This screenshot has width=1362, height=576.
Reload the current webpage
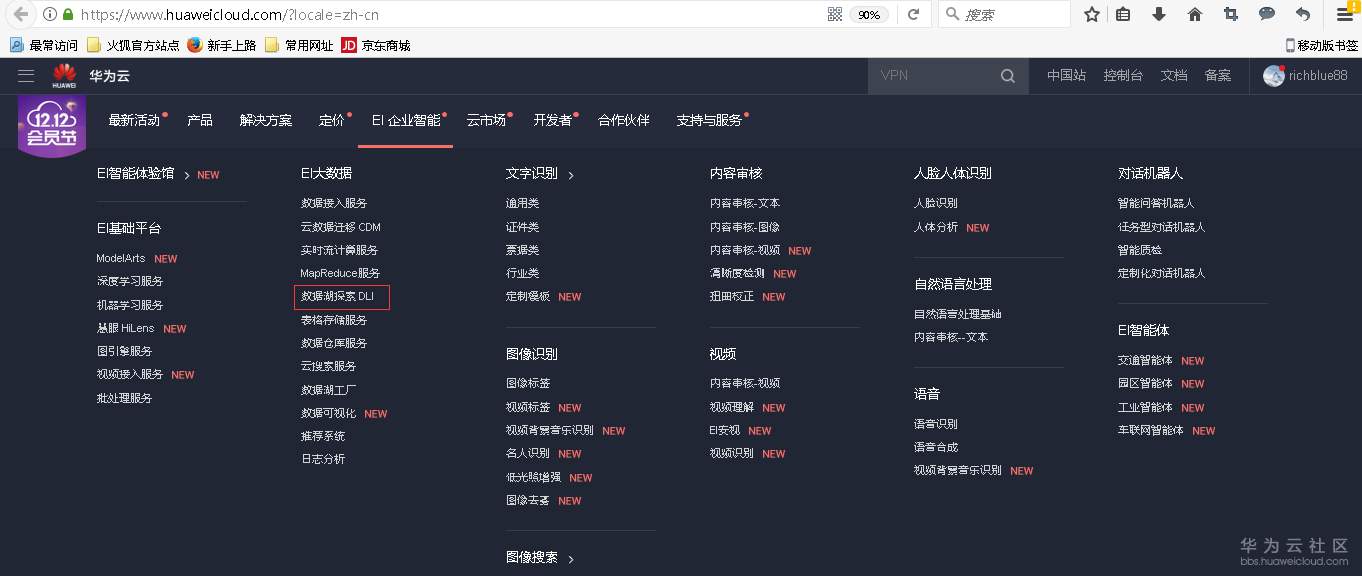click(x=915, y=14)
